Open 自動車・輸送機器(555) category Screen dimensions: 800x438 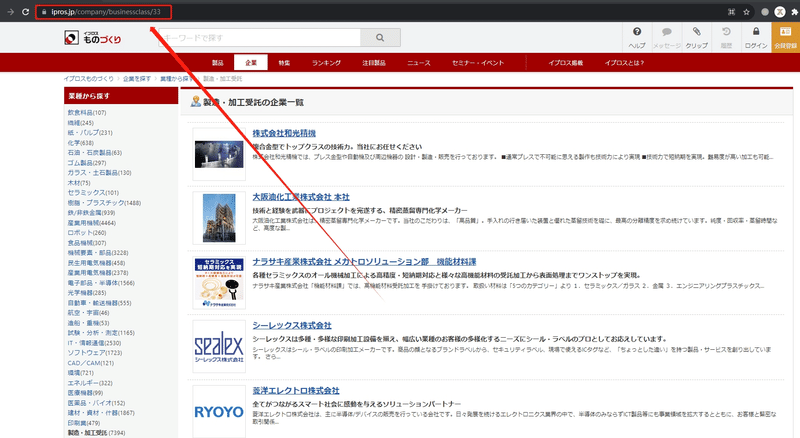(x=99, y=303)
